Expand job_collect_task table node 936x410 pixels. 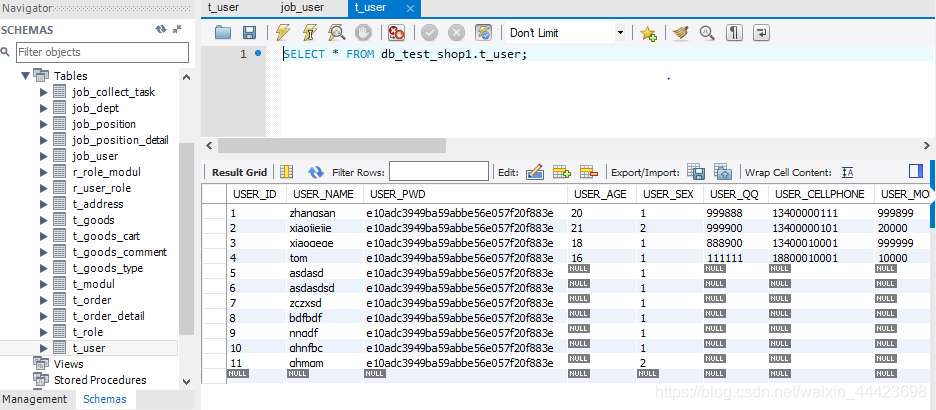pos(44,92)
